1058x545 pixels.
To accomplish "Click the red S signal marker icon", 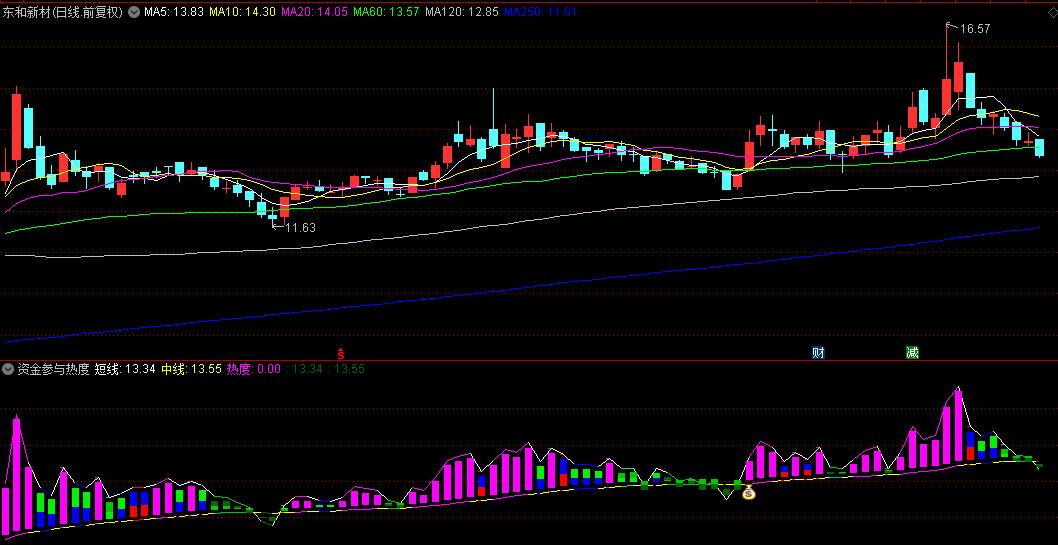I will (341, 353).
